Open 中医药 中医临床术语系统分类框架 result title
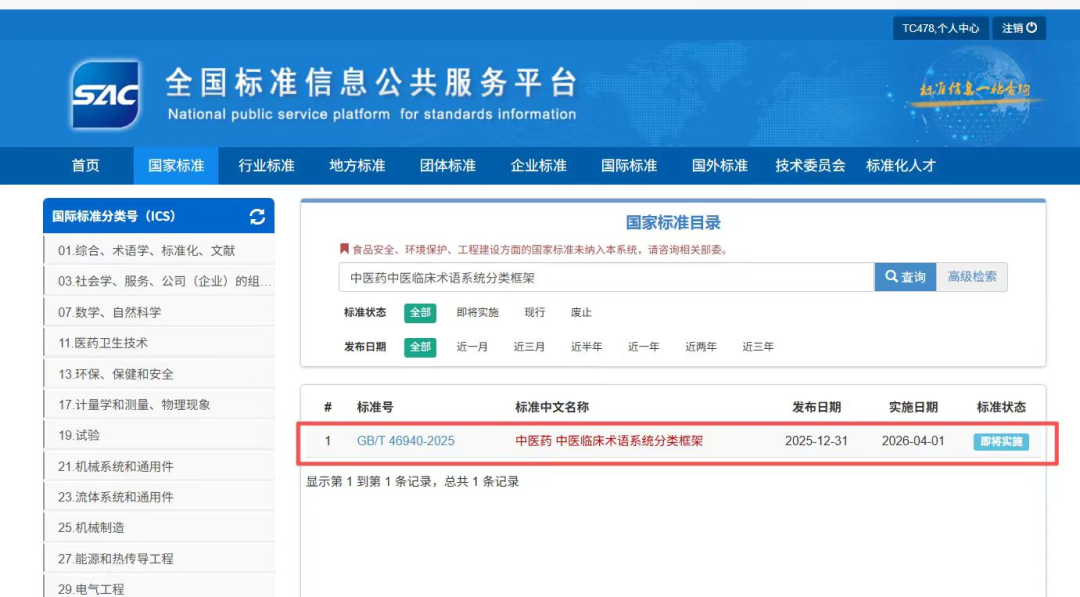Viewport: 1080px width, 597px height. [x=608, y=441]
